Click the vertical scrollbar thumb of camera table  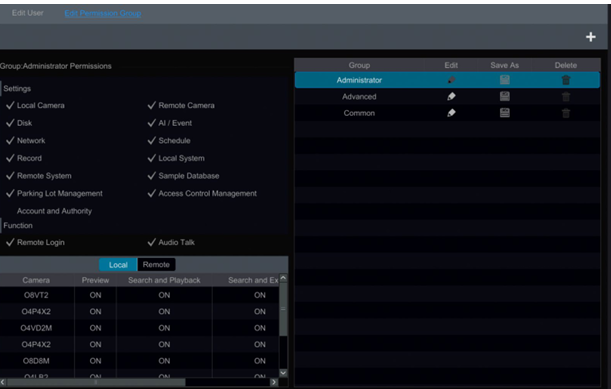pos(283,309)
